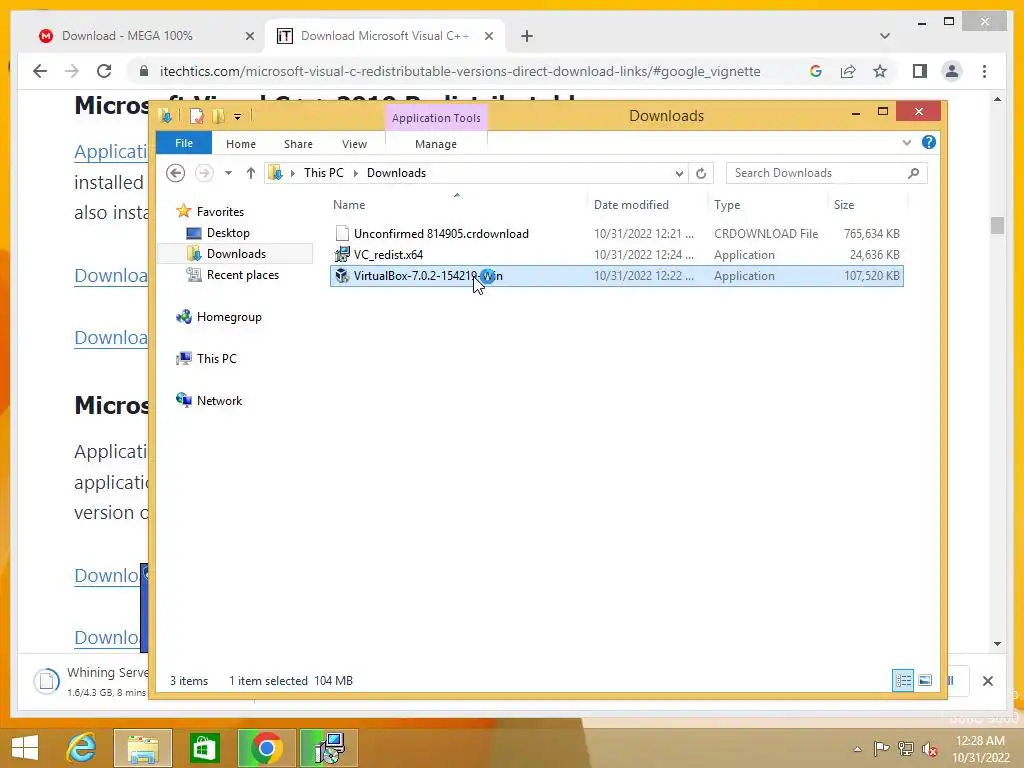Select Homegroup in navigation pane
Screen dimensions: 1024x768
tap(229, 317)
